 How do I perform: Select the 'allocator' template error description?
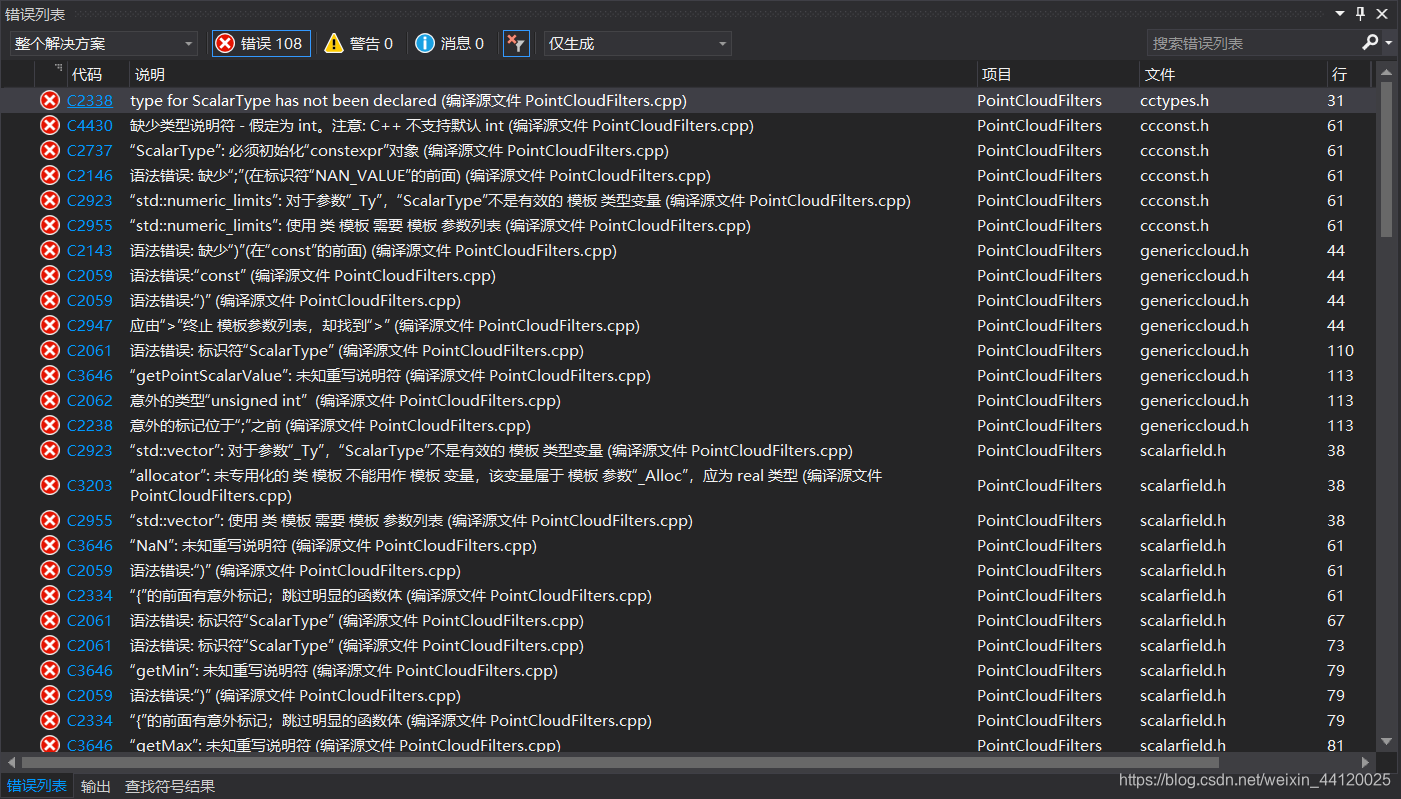pyautogui.click(x=506, y=485)
